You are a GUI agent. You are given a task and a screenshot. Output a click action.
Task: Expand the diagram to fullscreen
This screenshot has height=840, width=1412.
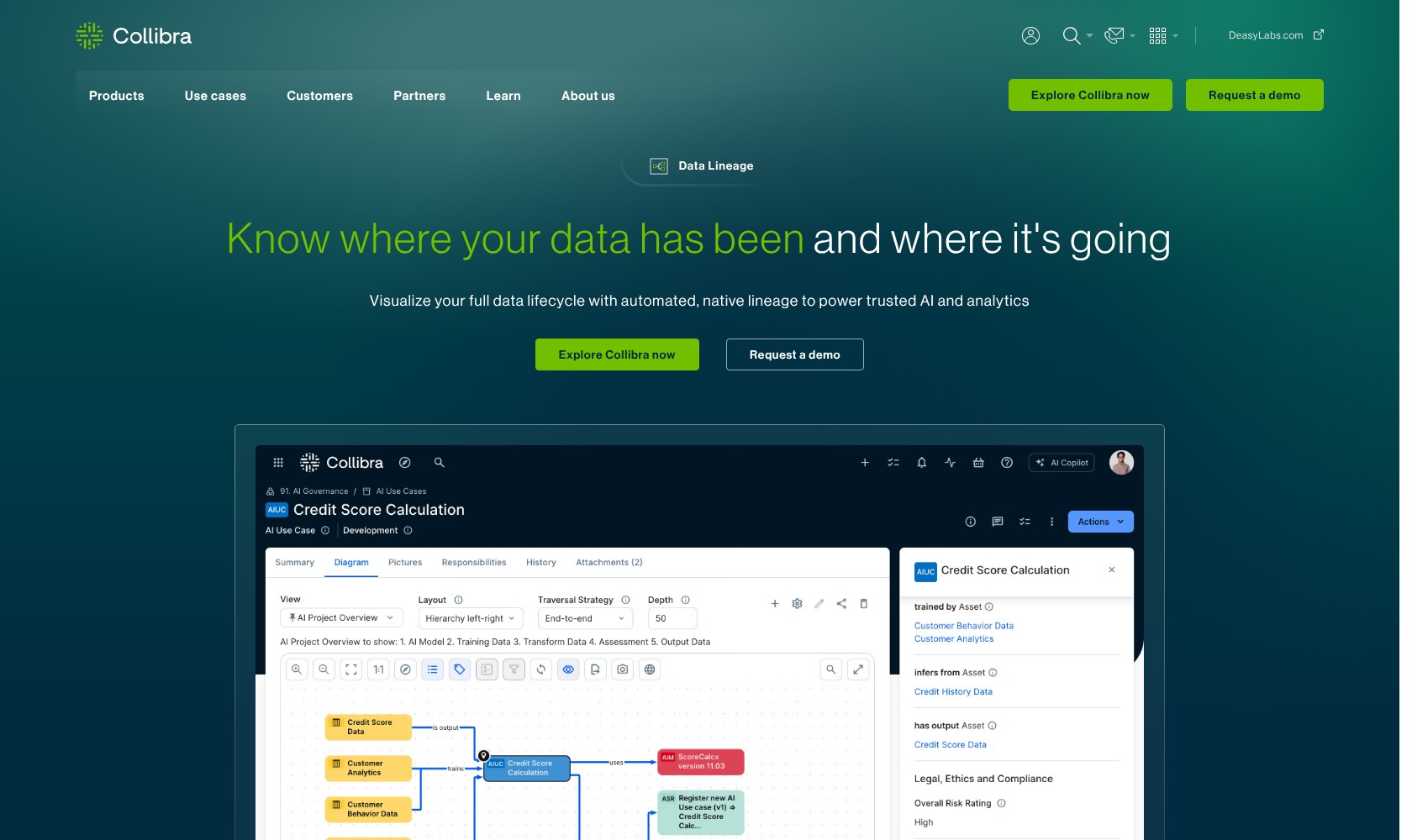[858, 669]
